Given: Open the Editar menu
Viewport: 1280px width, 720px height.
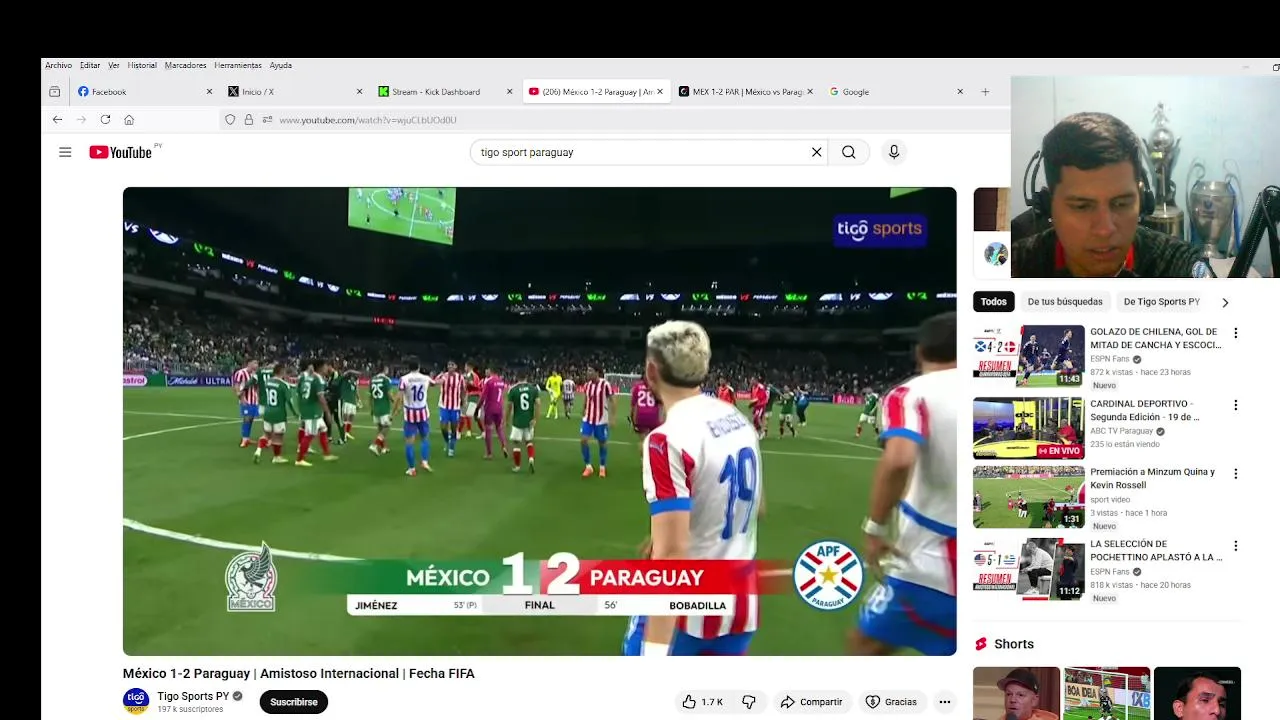Looking at the screenshot, I should [x=90, y=65].
